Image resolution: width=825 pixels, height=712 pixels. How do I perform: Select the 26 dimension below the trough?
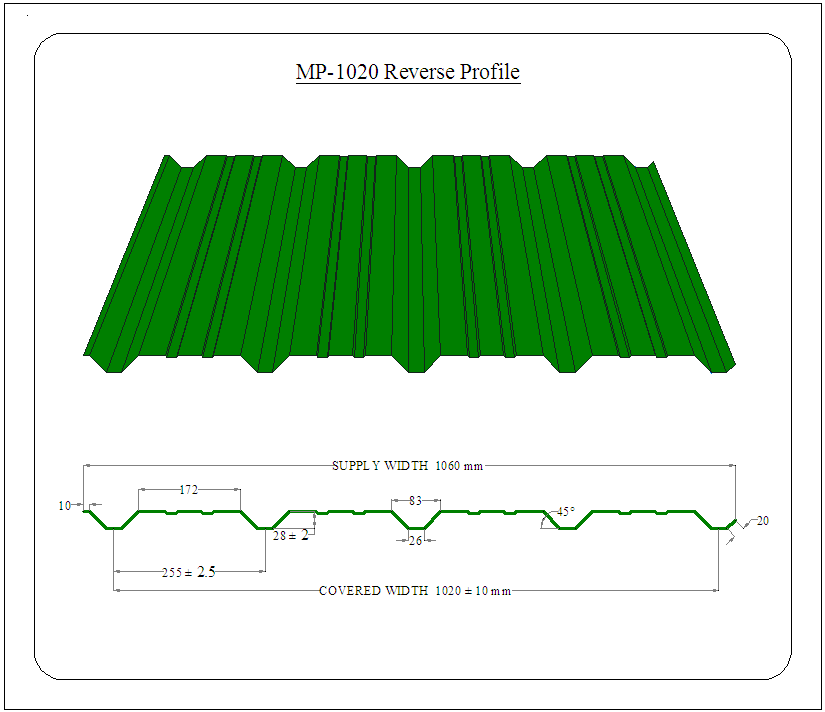coord(415,541)
